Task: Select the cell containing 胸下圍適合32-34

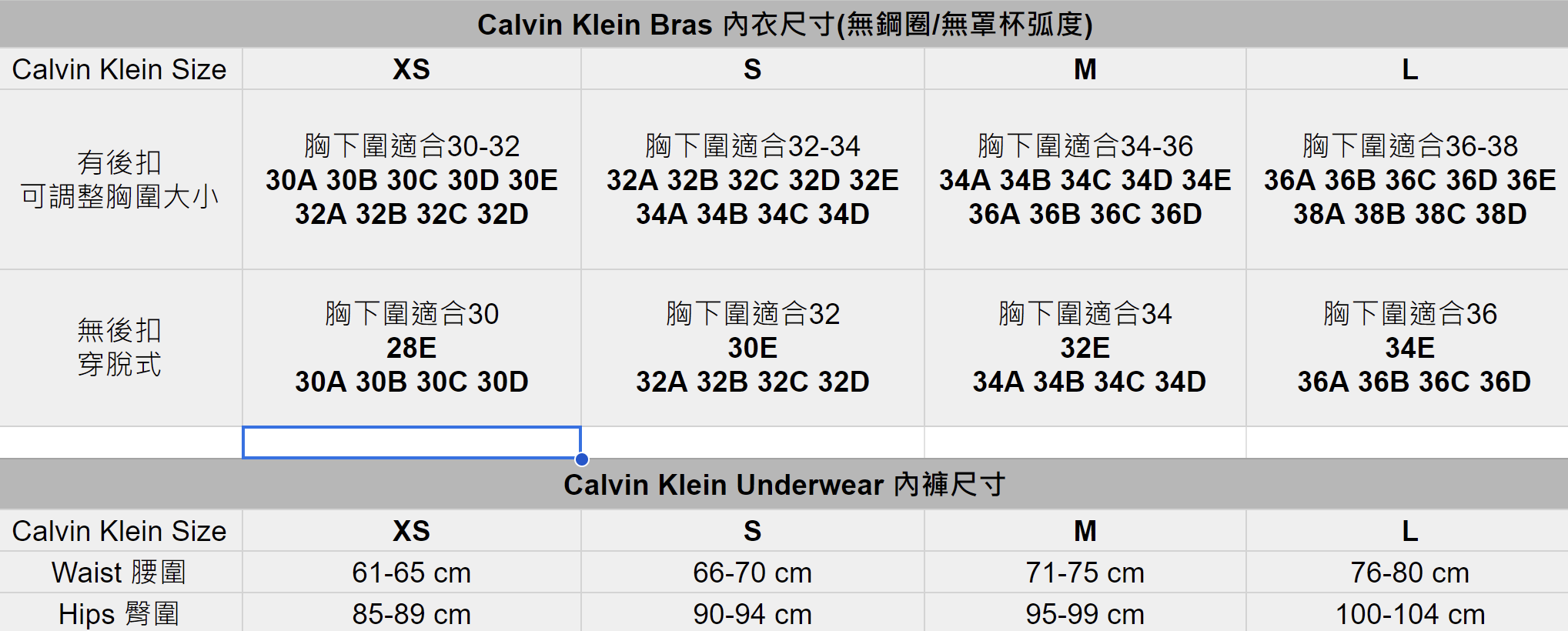Action: coord(753,179)
